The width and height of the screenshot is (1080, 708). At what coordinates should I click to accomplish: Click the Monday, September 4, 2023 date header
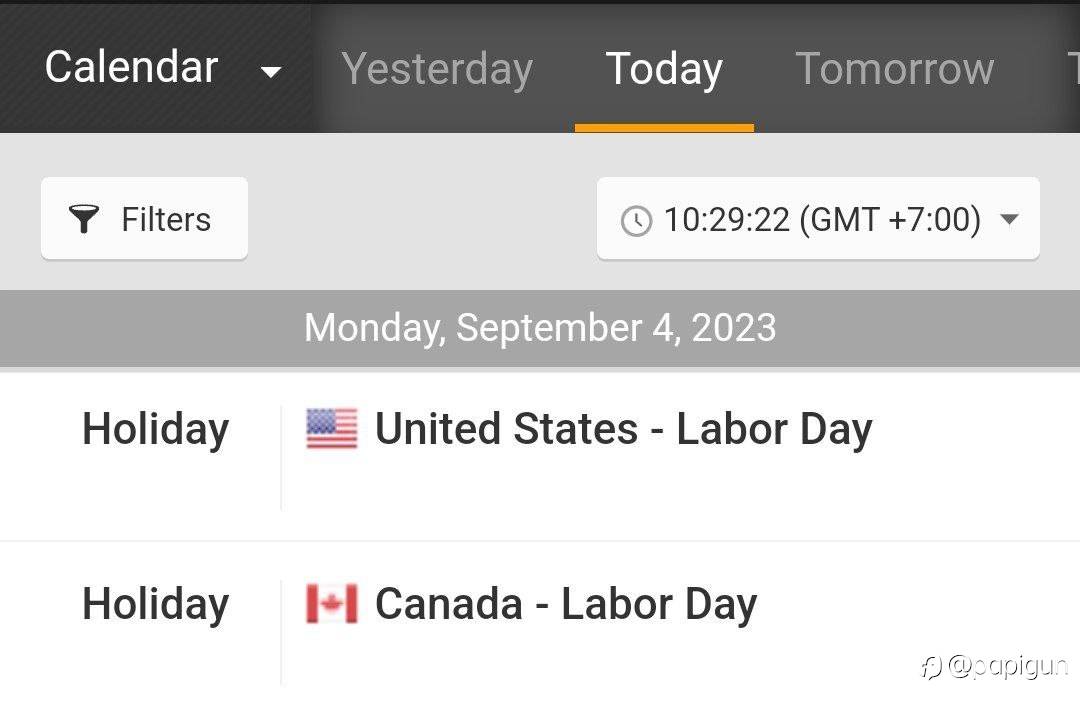(x=540, y=328)
